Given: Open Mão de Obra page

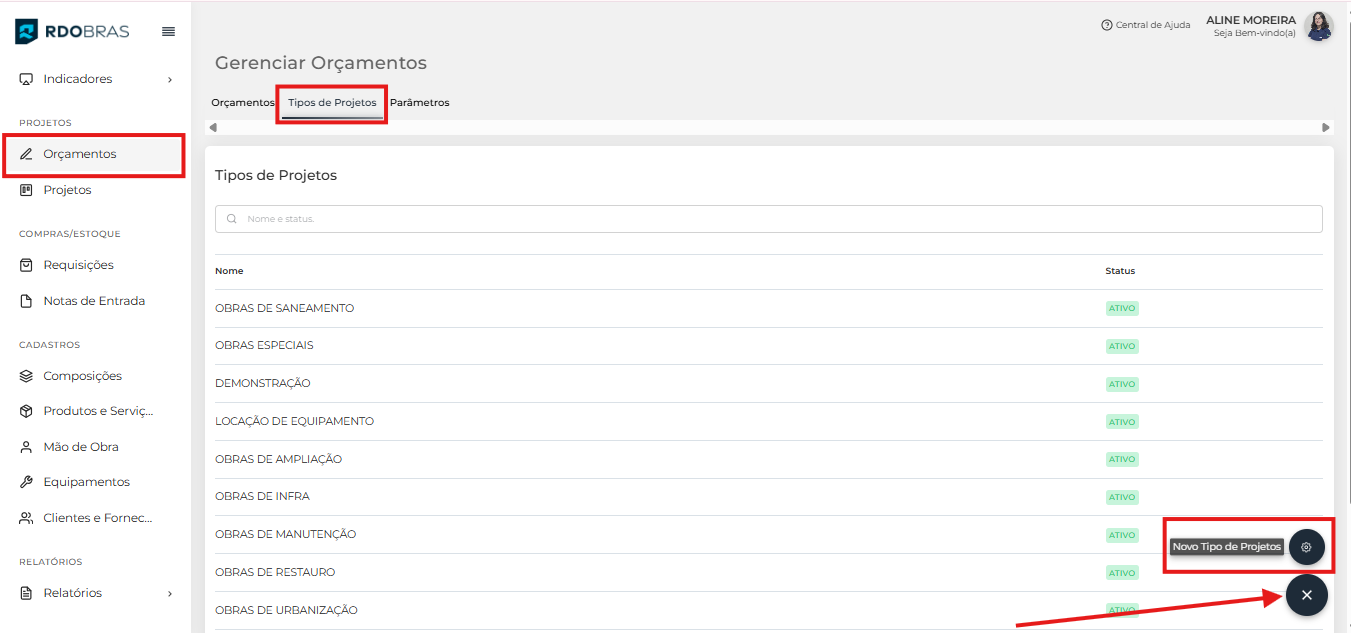Looking at the screenshot, I should [80, 447].
